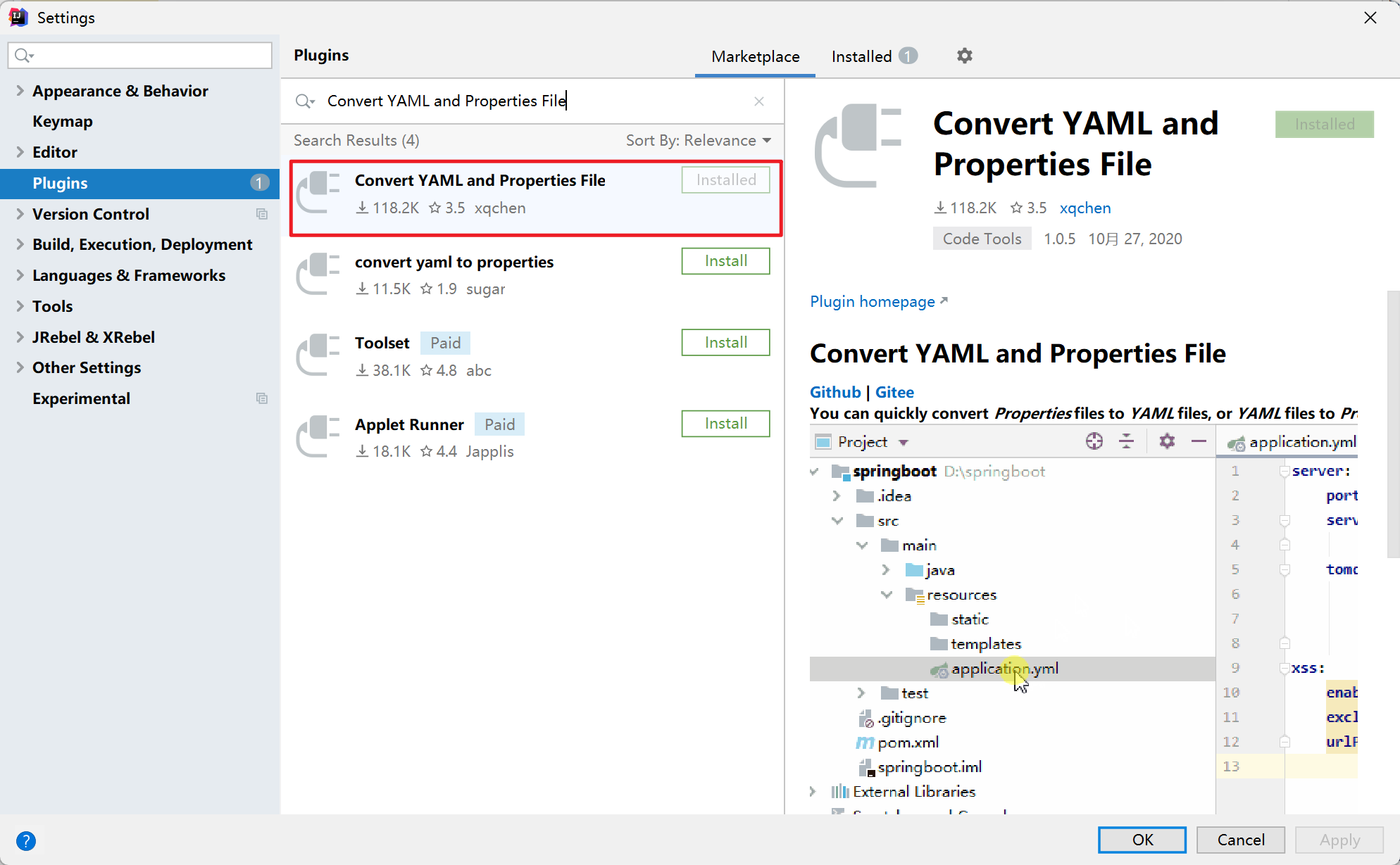Open the Experimental settings page
This screenshot has width=1400, height=865.
(81, 398)
